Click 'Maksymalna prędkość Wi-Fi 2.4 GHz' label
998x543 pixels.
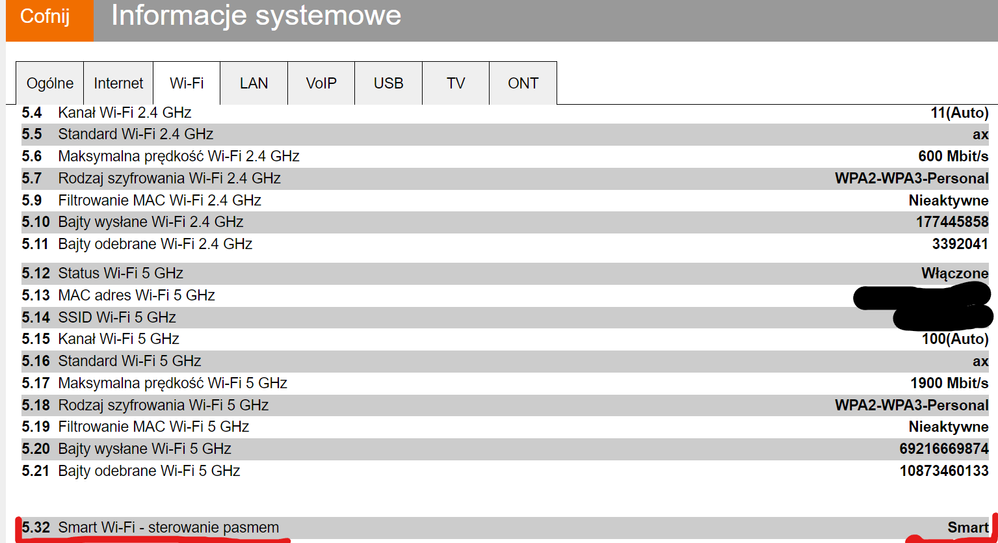[x=178, y=157]
